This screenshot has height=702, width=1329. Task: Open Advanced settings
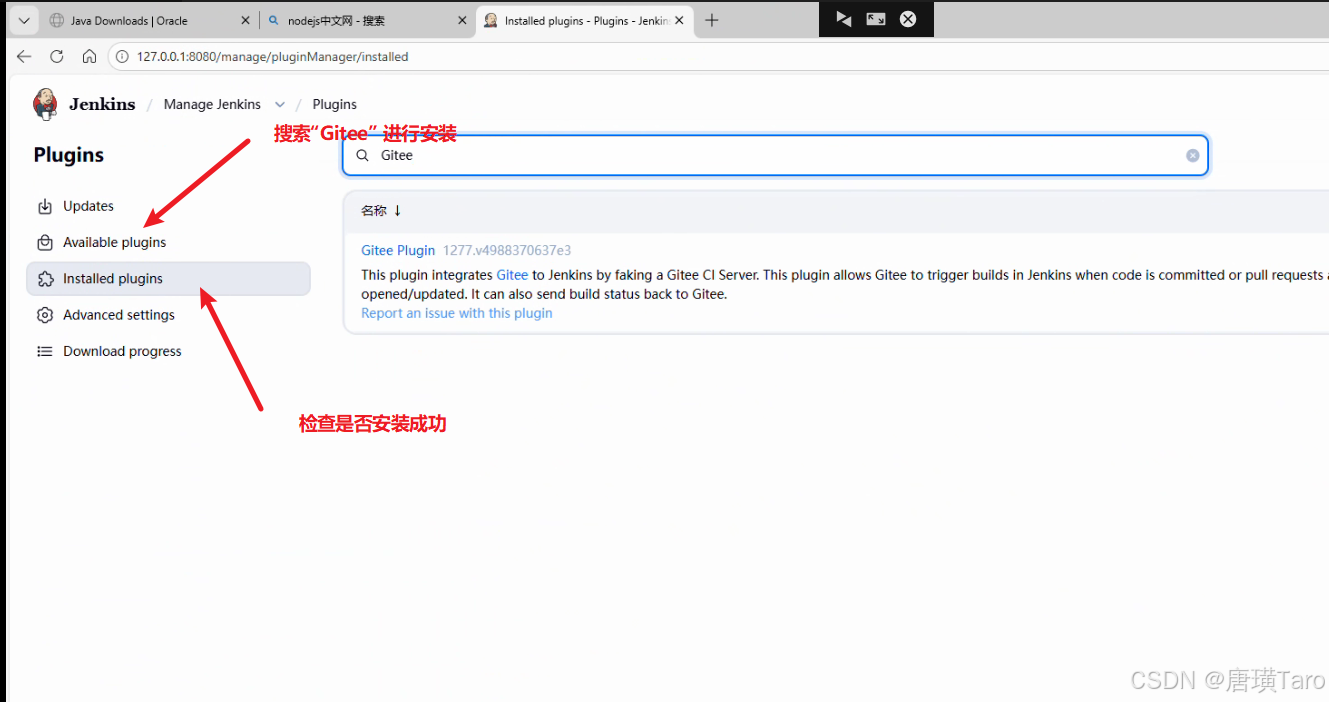[168, 315]
